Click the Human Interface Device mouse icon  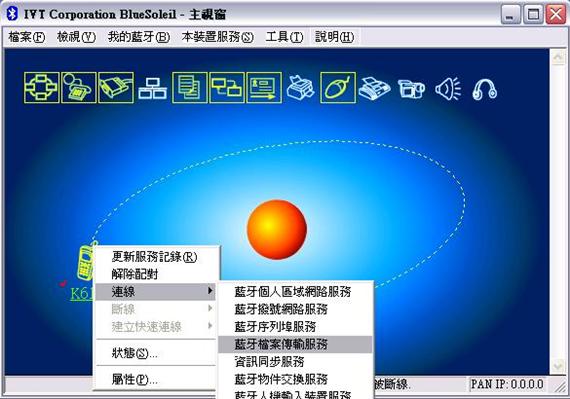click(338, 88)
